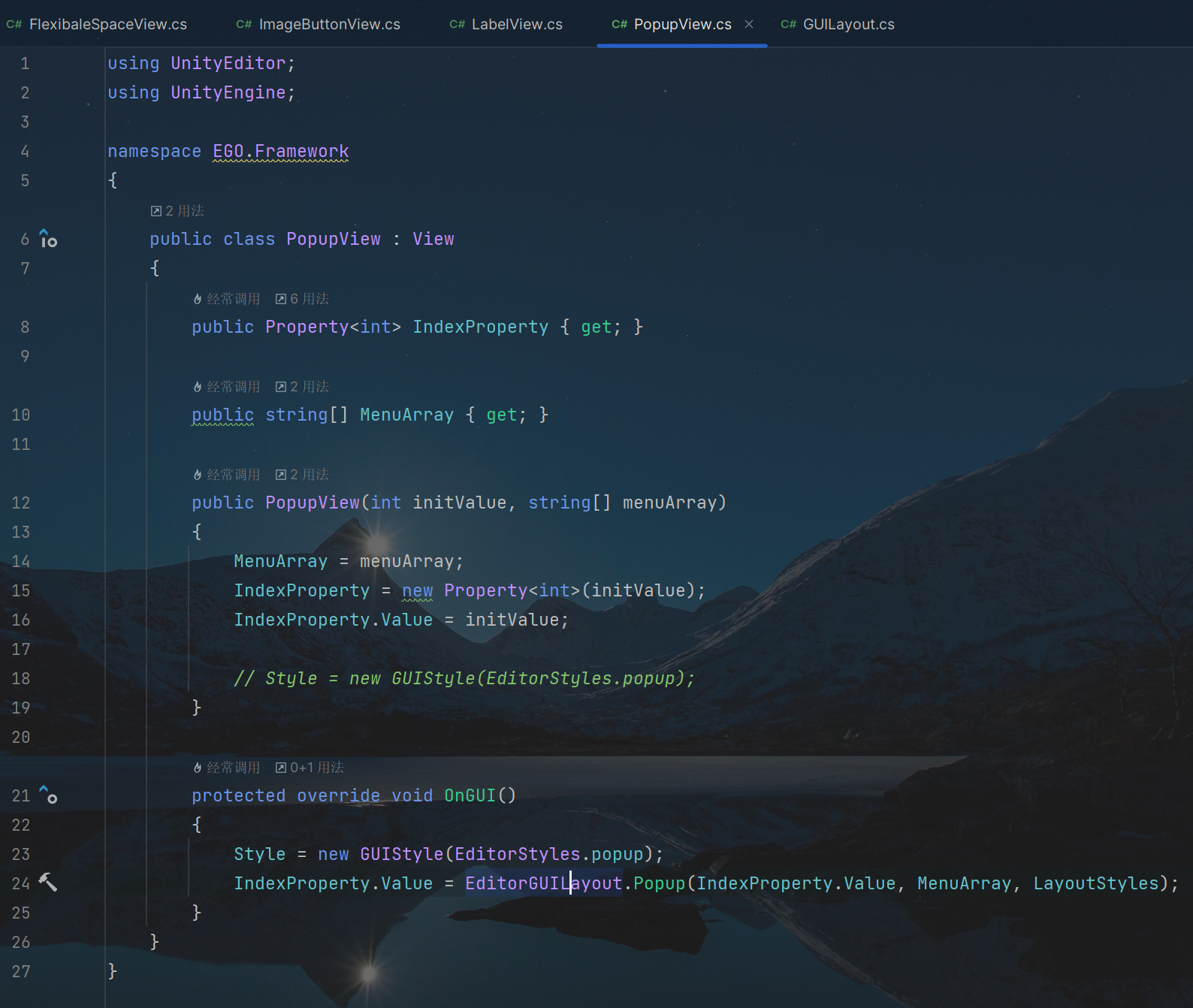Click 'LayoutStyles' argument on line 24
Image resolution: width=1193 pixels, height=1008 pixels.
tap(1096, 883)
